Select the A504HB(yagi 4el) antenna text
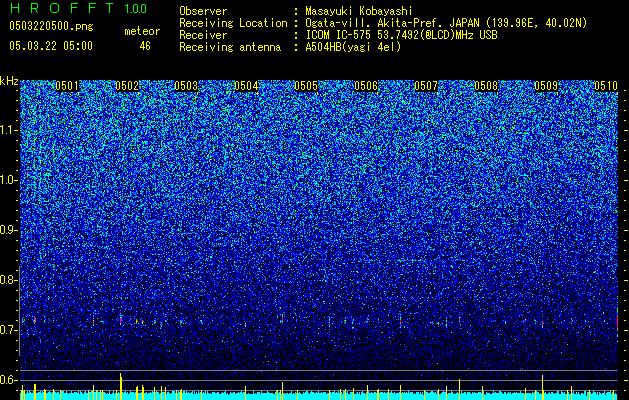629x400 pixels. pyautogui.click(x=353, y=47)
